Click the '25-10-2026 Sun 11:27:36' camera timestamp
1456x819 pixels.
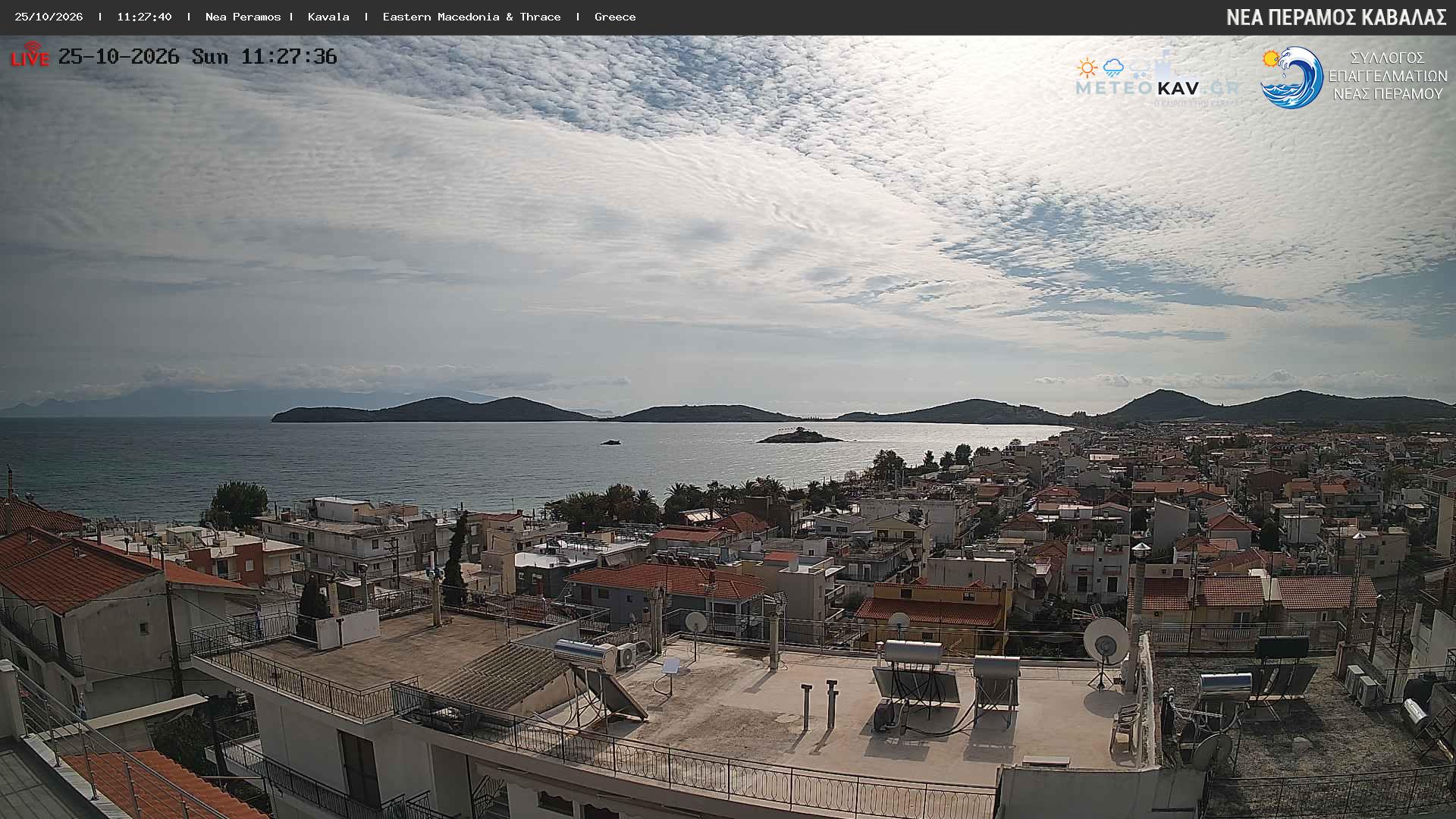click(x=197, y=57)
